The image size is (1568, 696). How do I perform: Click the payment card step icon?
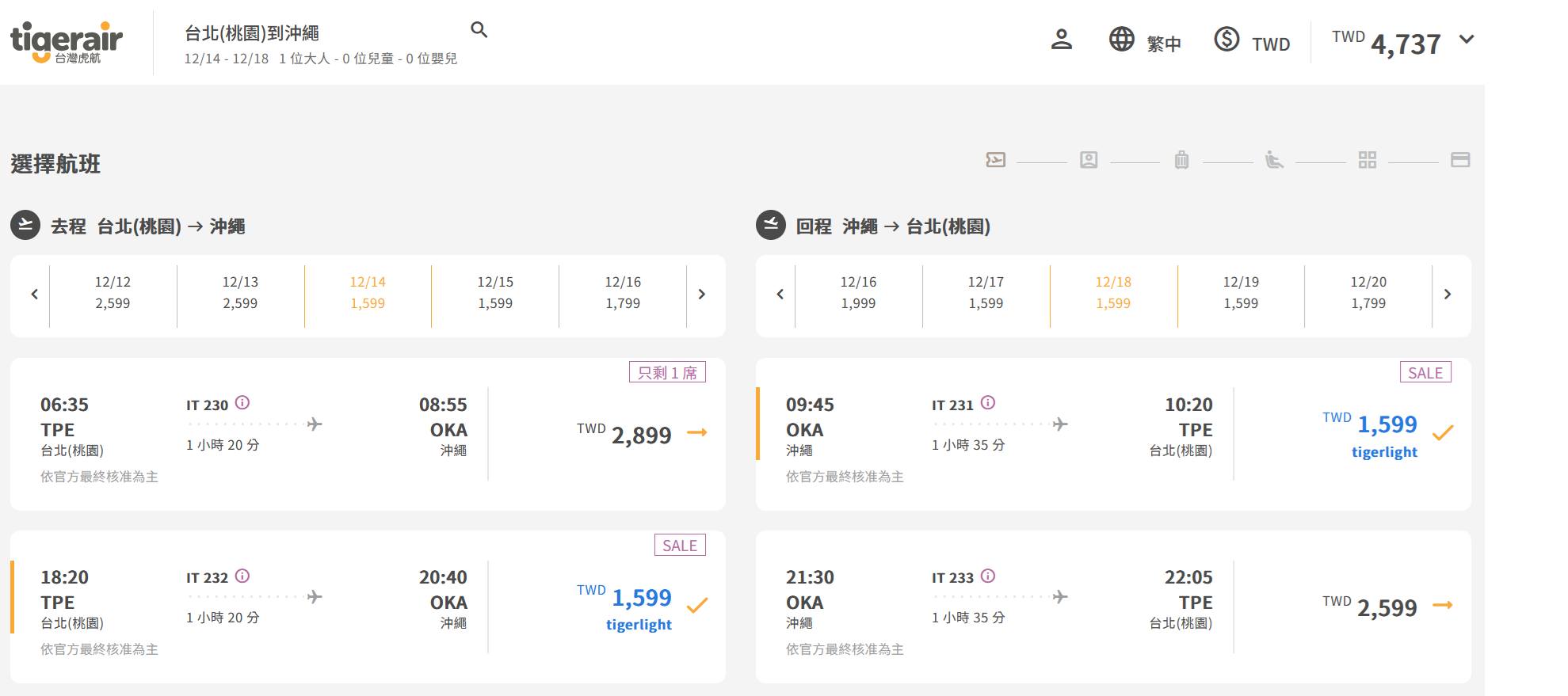click(1459, 161)
